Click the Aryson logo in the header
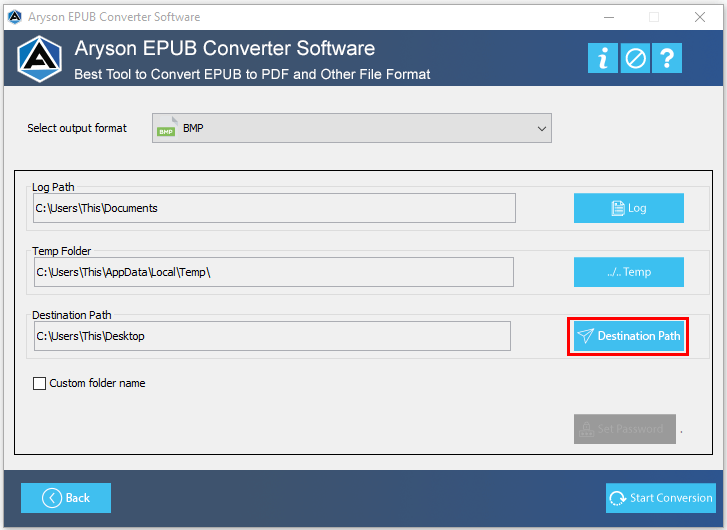727x530 pixels. click(x=39, y=58)
